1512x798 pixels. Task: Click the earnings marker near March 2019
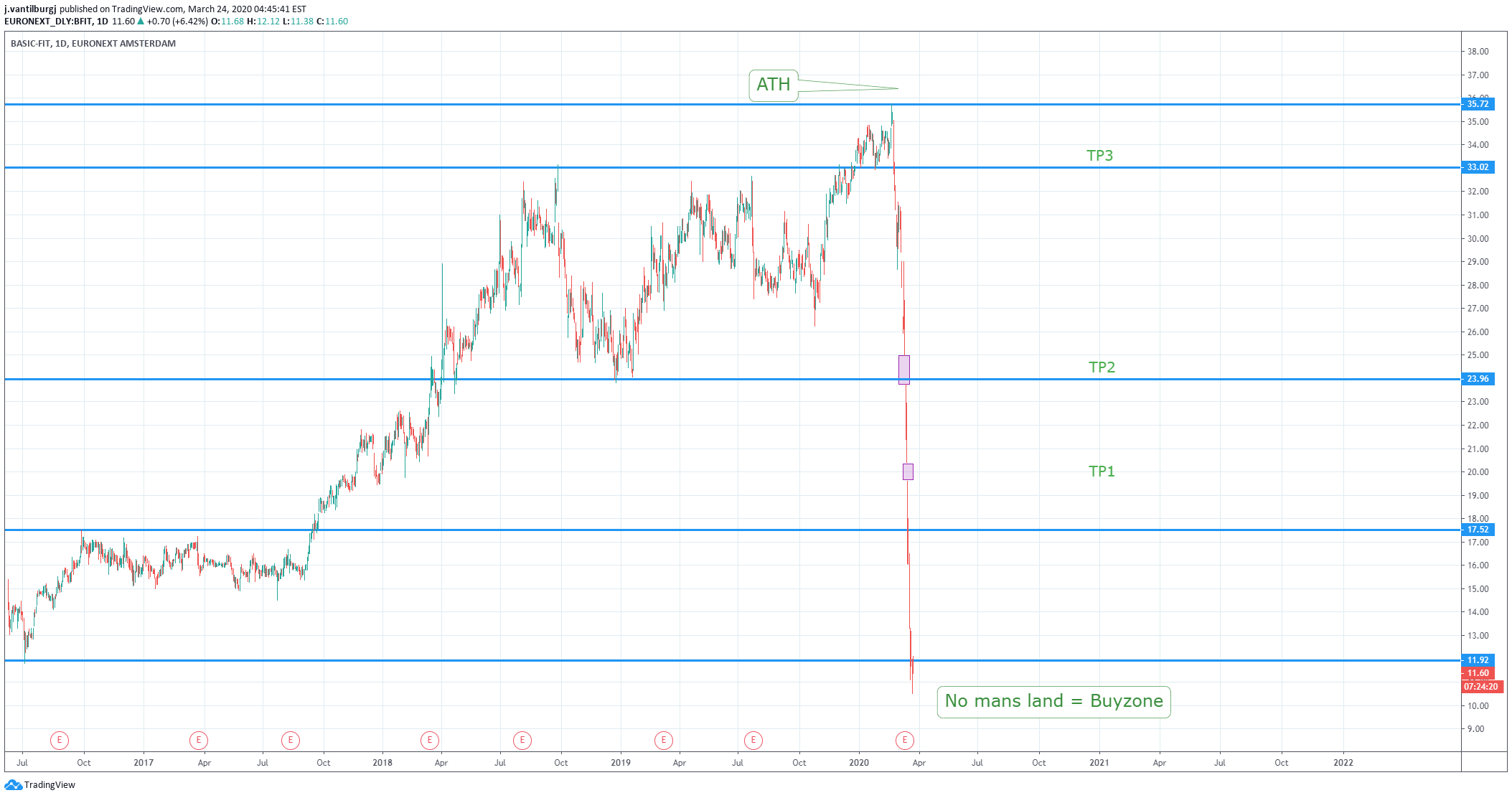(x=664, y=740)
